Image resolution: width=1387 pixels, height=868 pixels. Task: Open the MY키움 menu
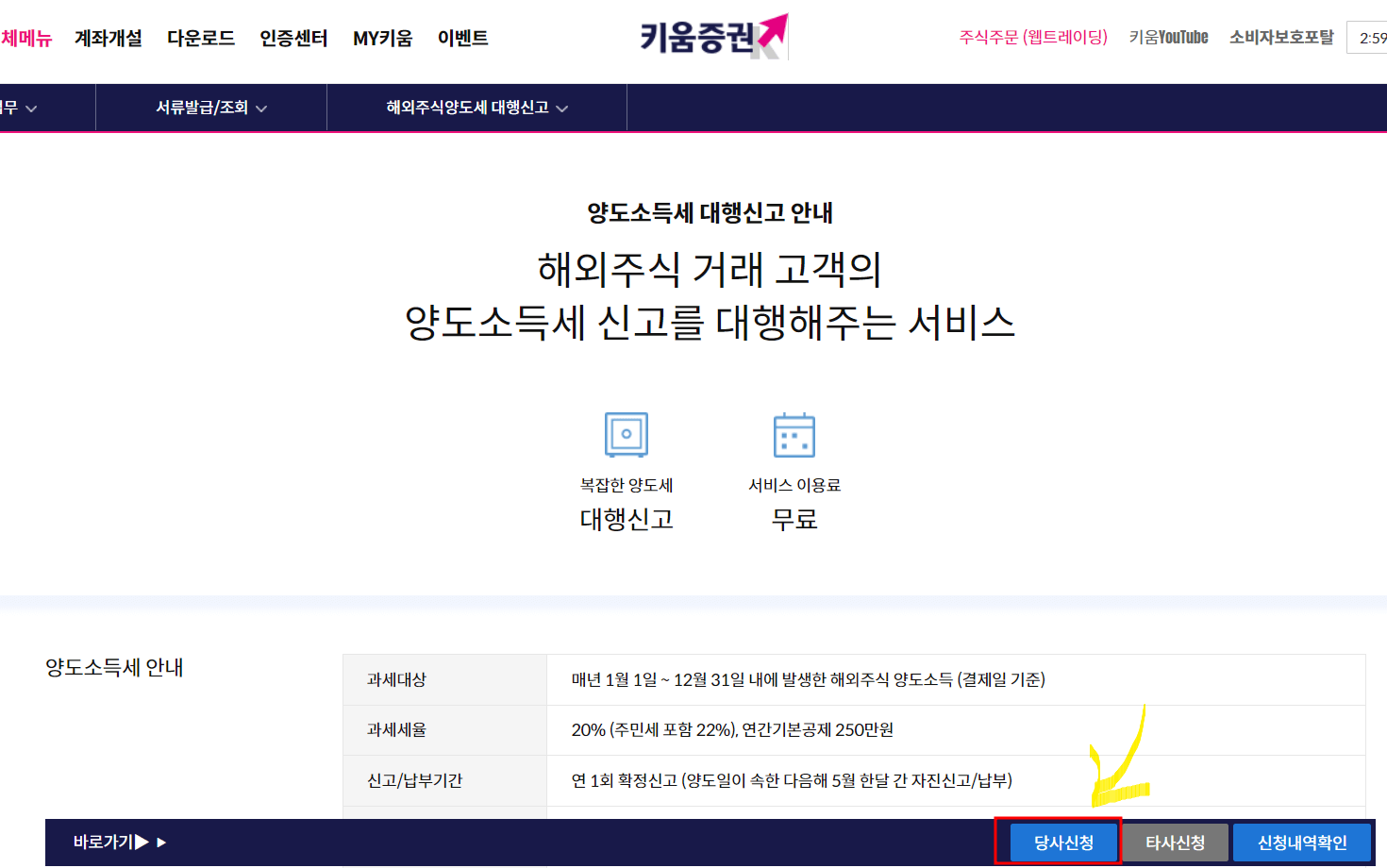point(382,38)
